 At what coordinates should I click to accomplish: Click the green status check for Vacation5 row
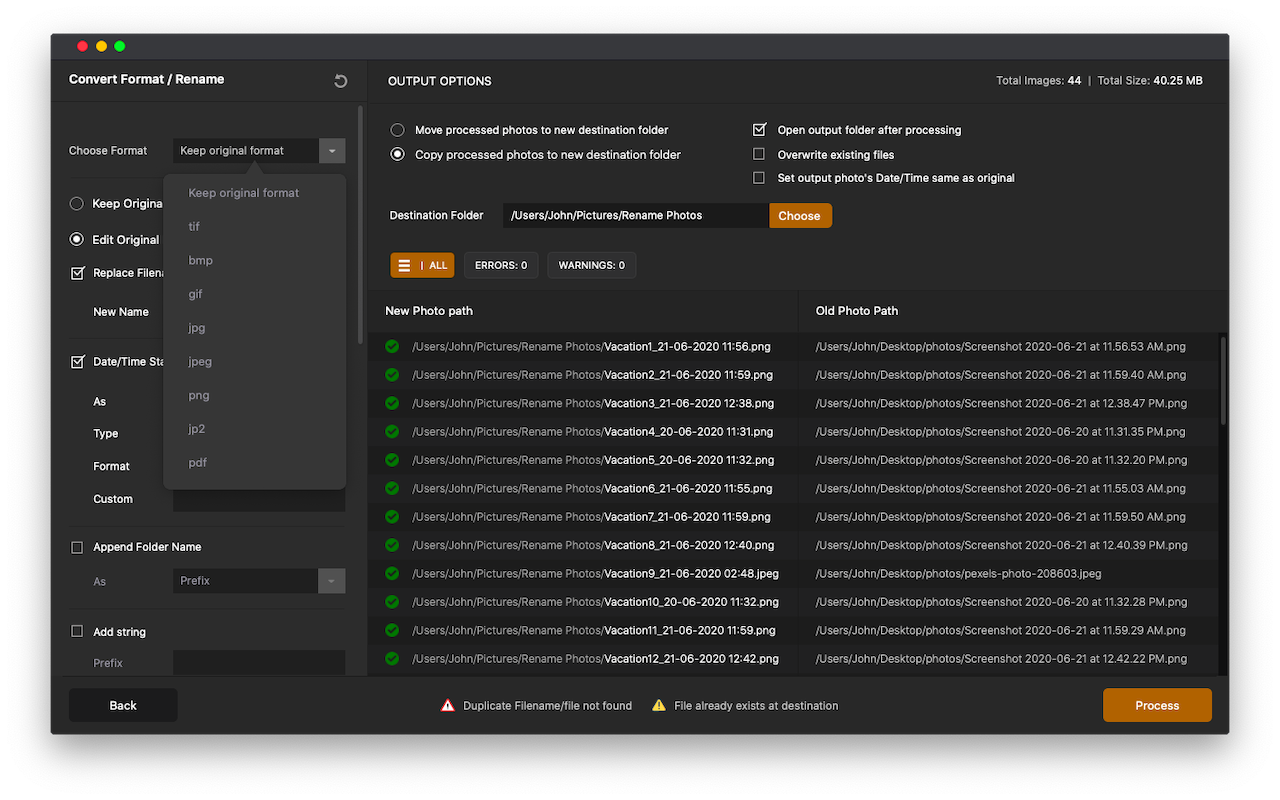(x=392, y=460)
